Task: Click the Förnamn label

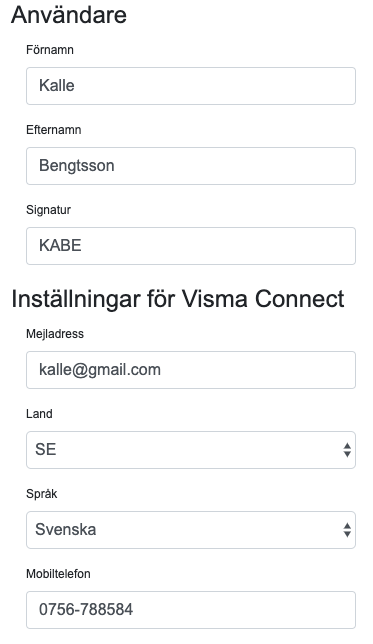Action: (50, 50)
